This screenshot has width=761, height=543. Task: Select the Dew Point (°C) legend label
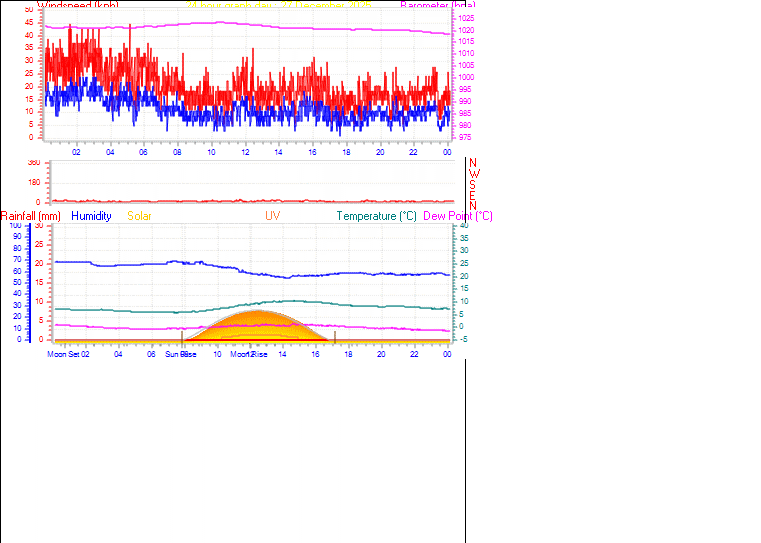pyautogui.click(x=458, y=216)
